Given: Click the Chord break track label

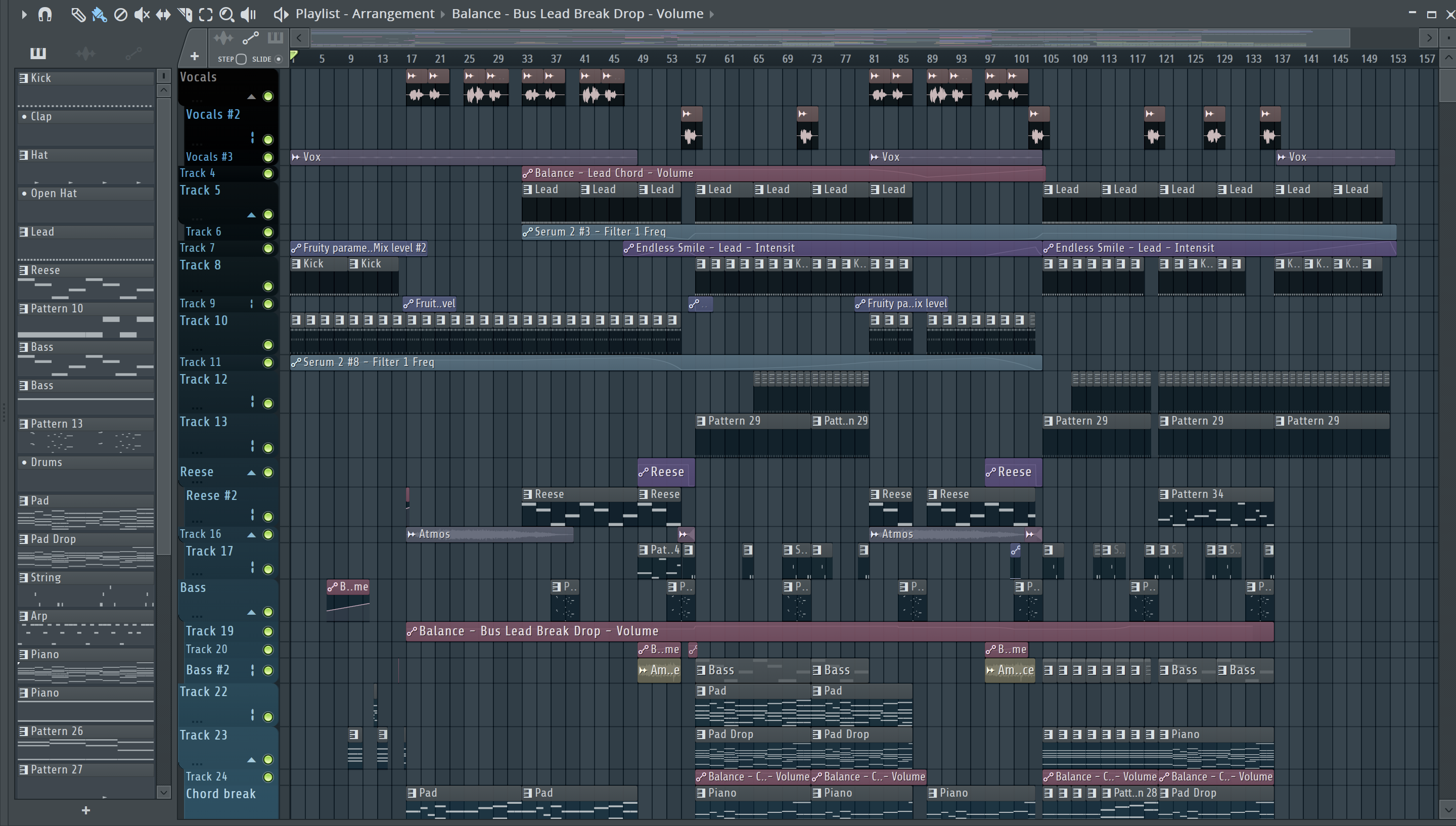Looking at the screenshot, I should pos(220,794).
